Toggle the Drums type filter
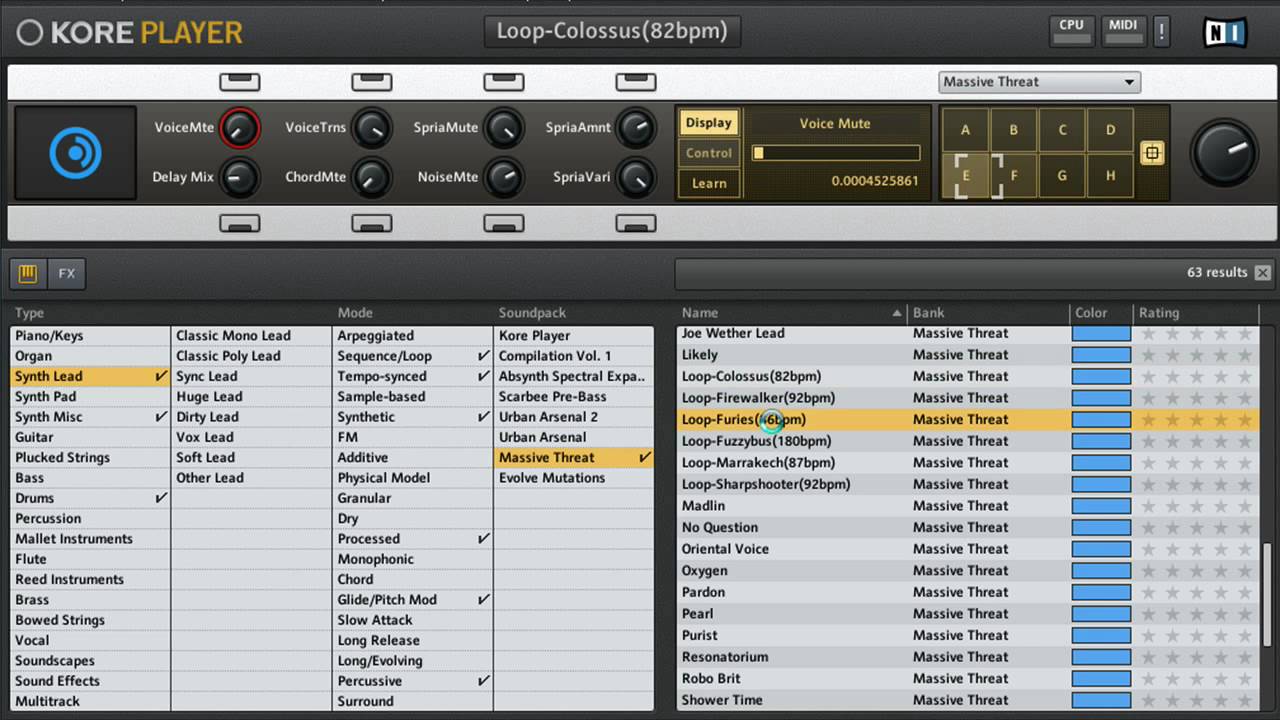 pyautogui.click(x=90, y=498)
